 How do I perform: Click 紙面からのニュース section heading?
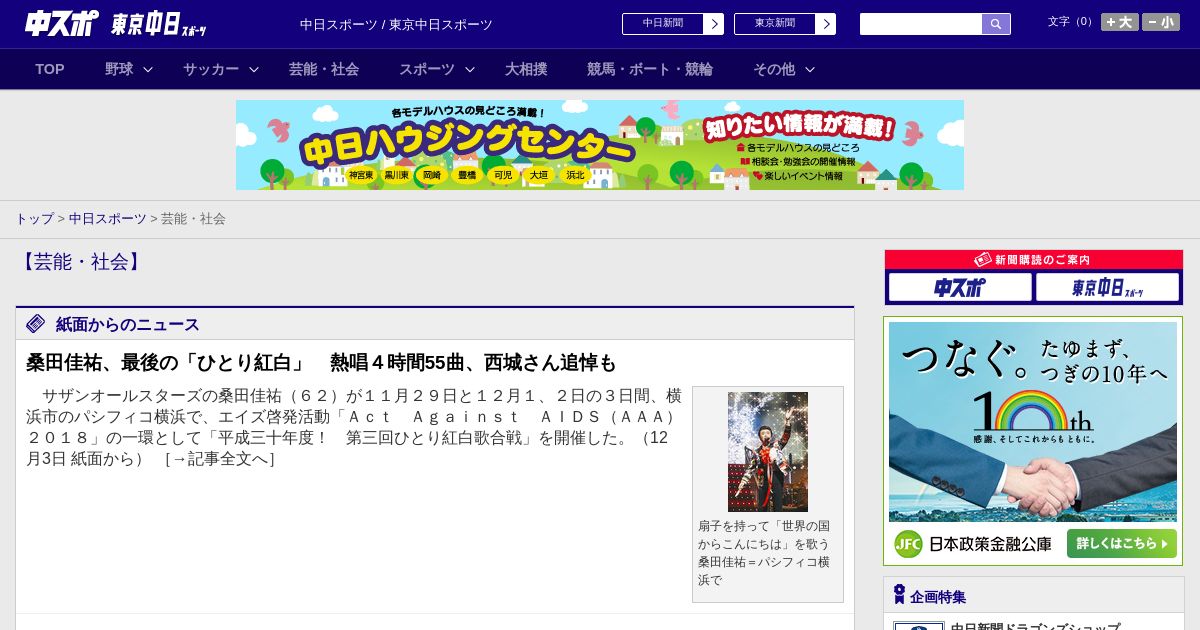[127, 324]
